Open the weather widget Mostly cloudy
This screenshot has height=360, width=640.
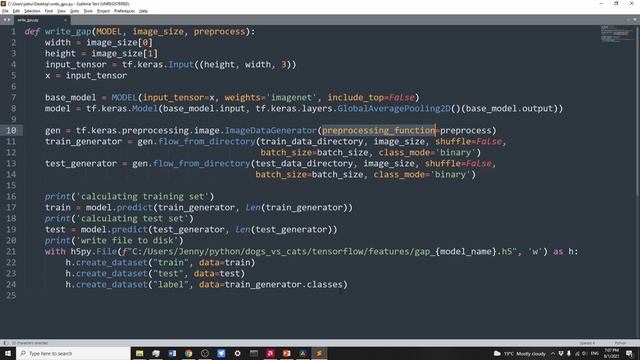coord(520,353)
